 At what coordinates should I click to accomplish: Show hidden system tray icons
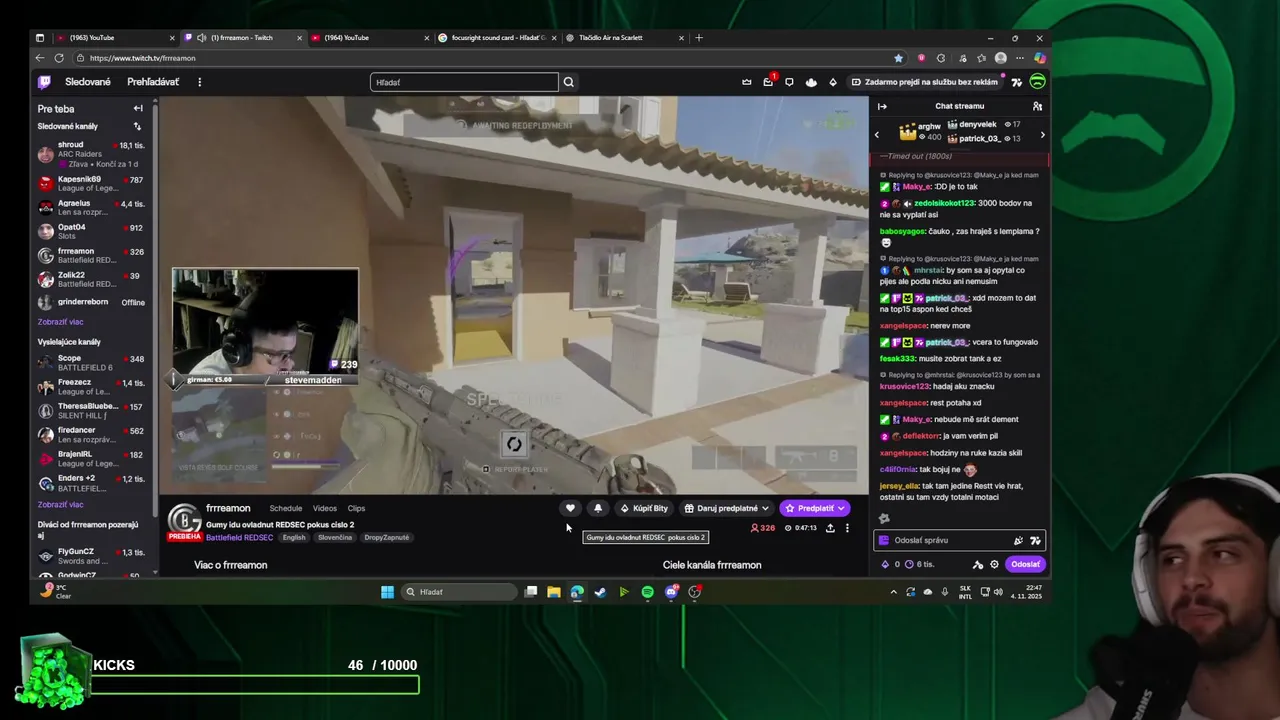point(893,592)
